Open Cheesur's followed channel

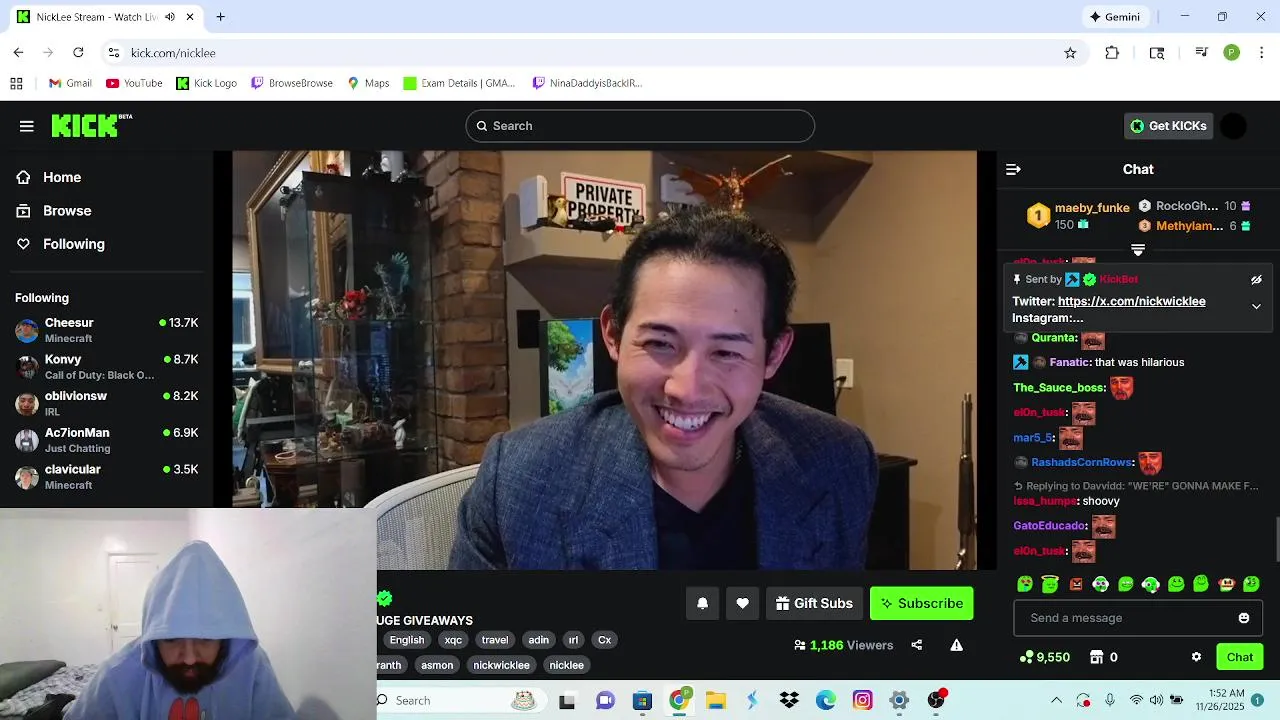coord(106,330)
